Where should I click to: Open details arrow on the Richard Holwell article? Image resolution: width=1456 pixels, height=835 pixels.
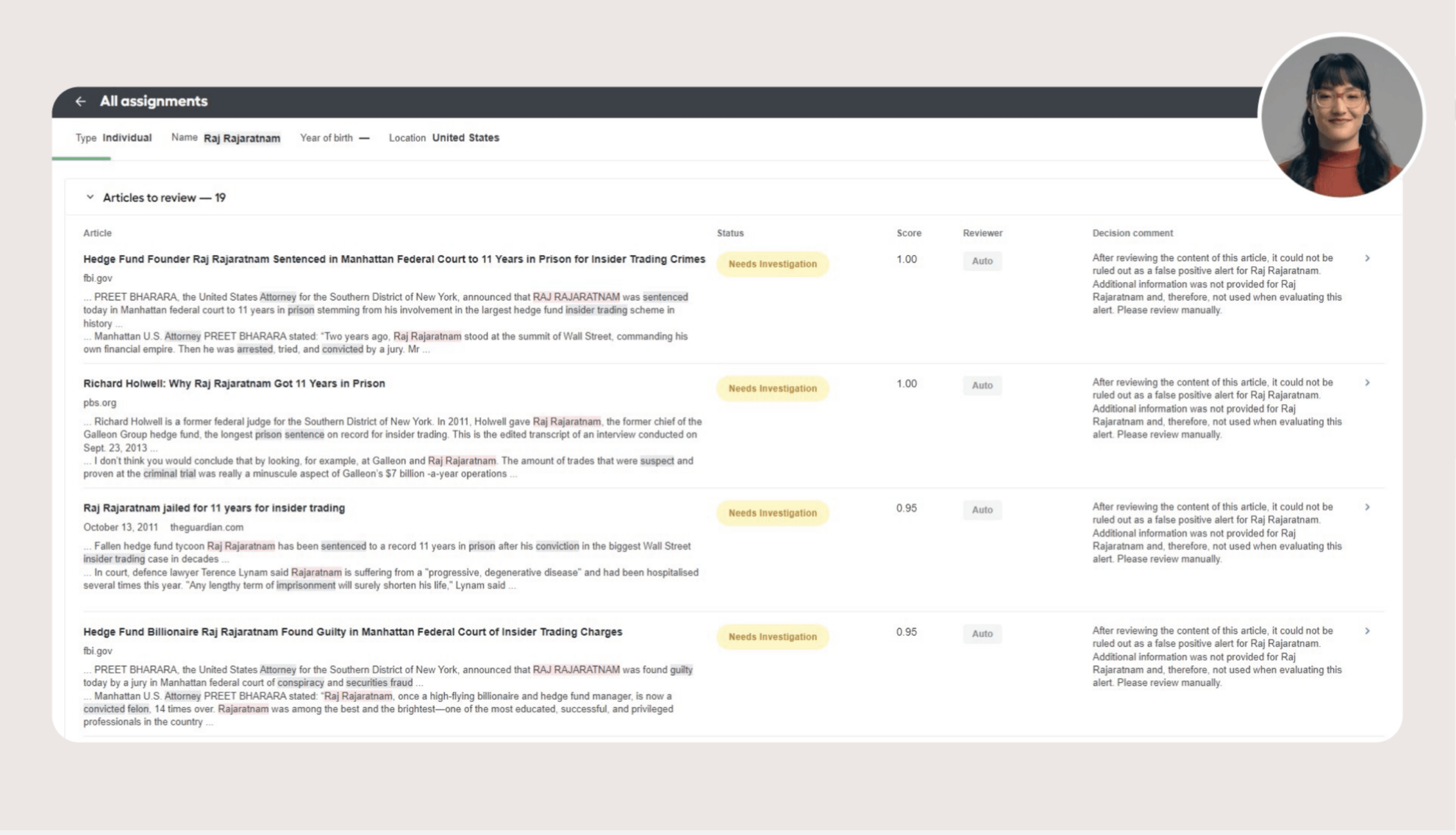(x=1368, y=382)
